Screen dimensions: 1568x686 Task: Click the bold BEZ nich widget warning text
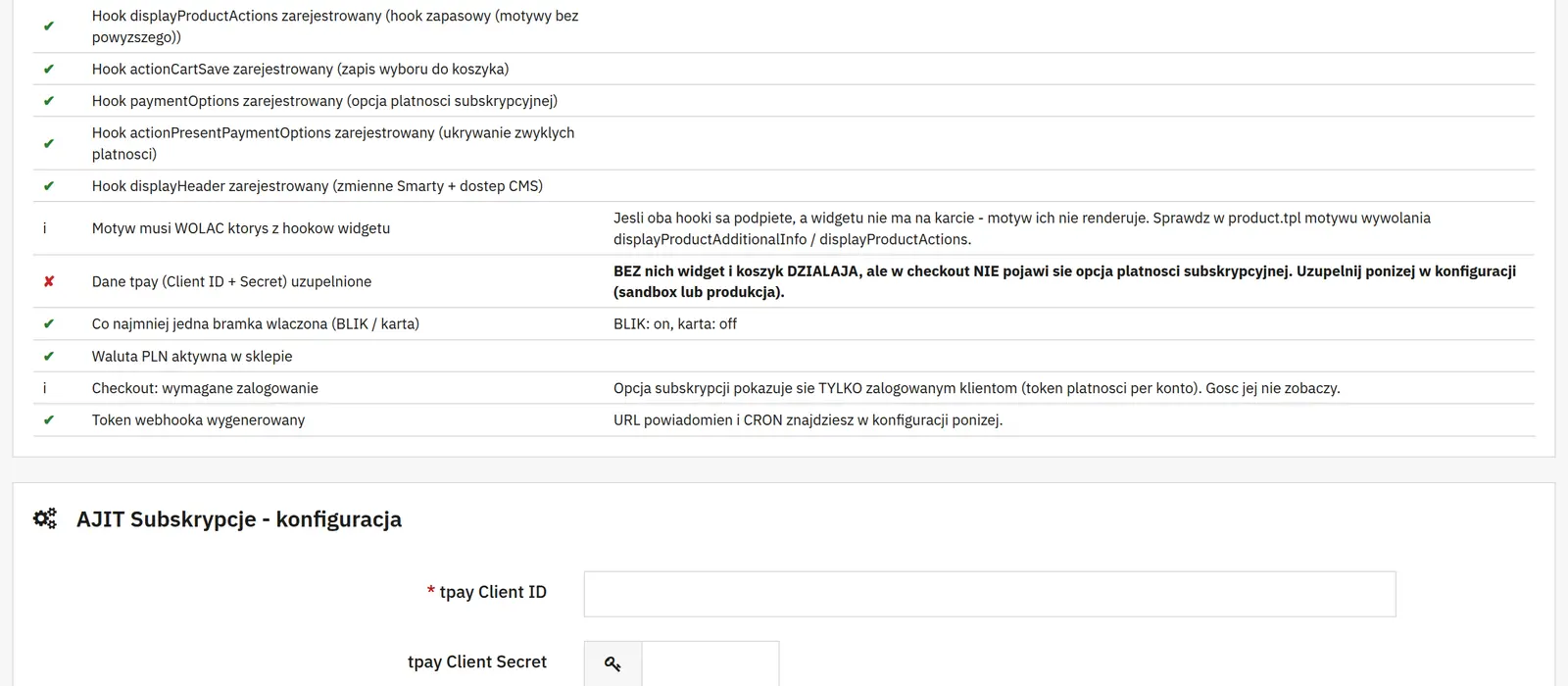coord(1064,282)
